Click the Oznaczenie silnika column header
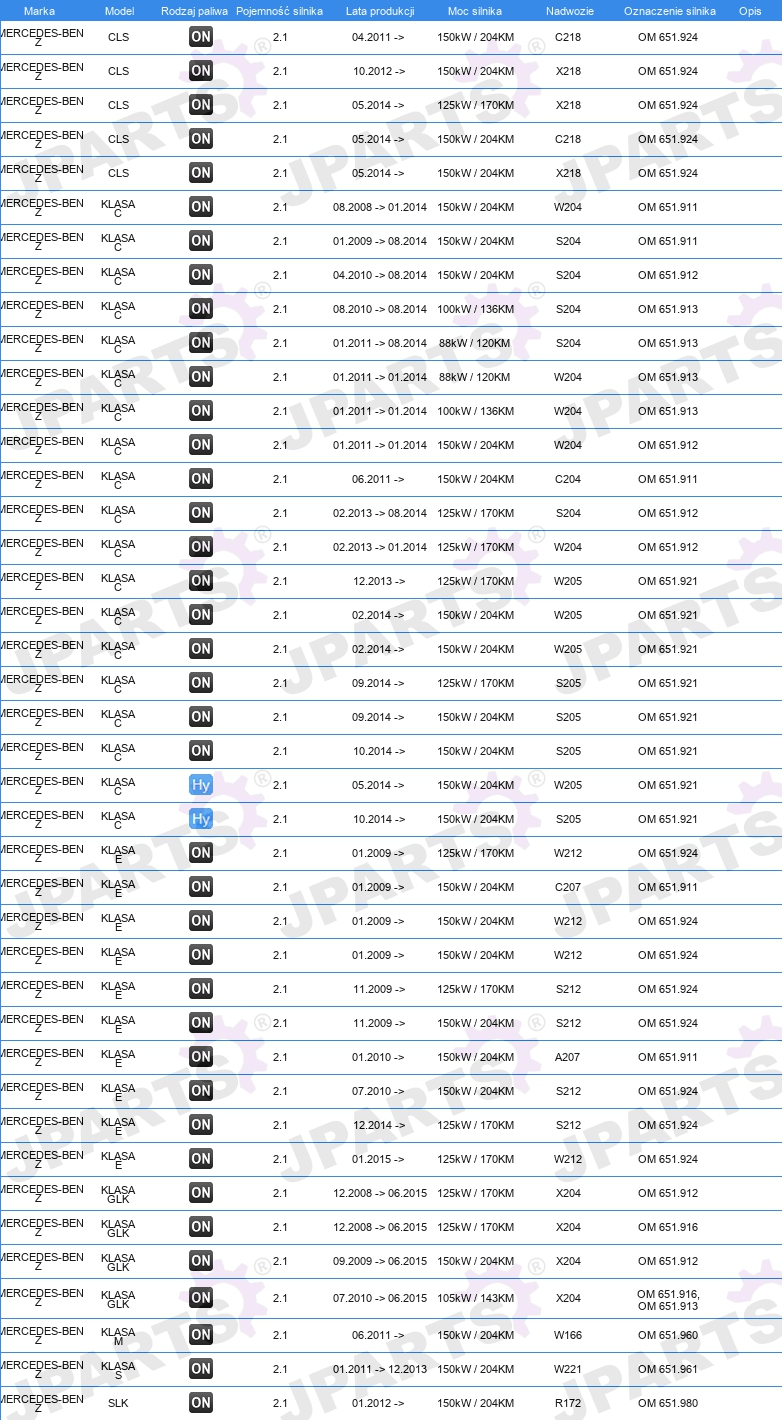The width and height of the screenshot is (782, 1420). (669, 11)
